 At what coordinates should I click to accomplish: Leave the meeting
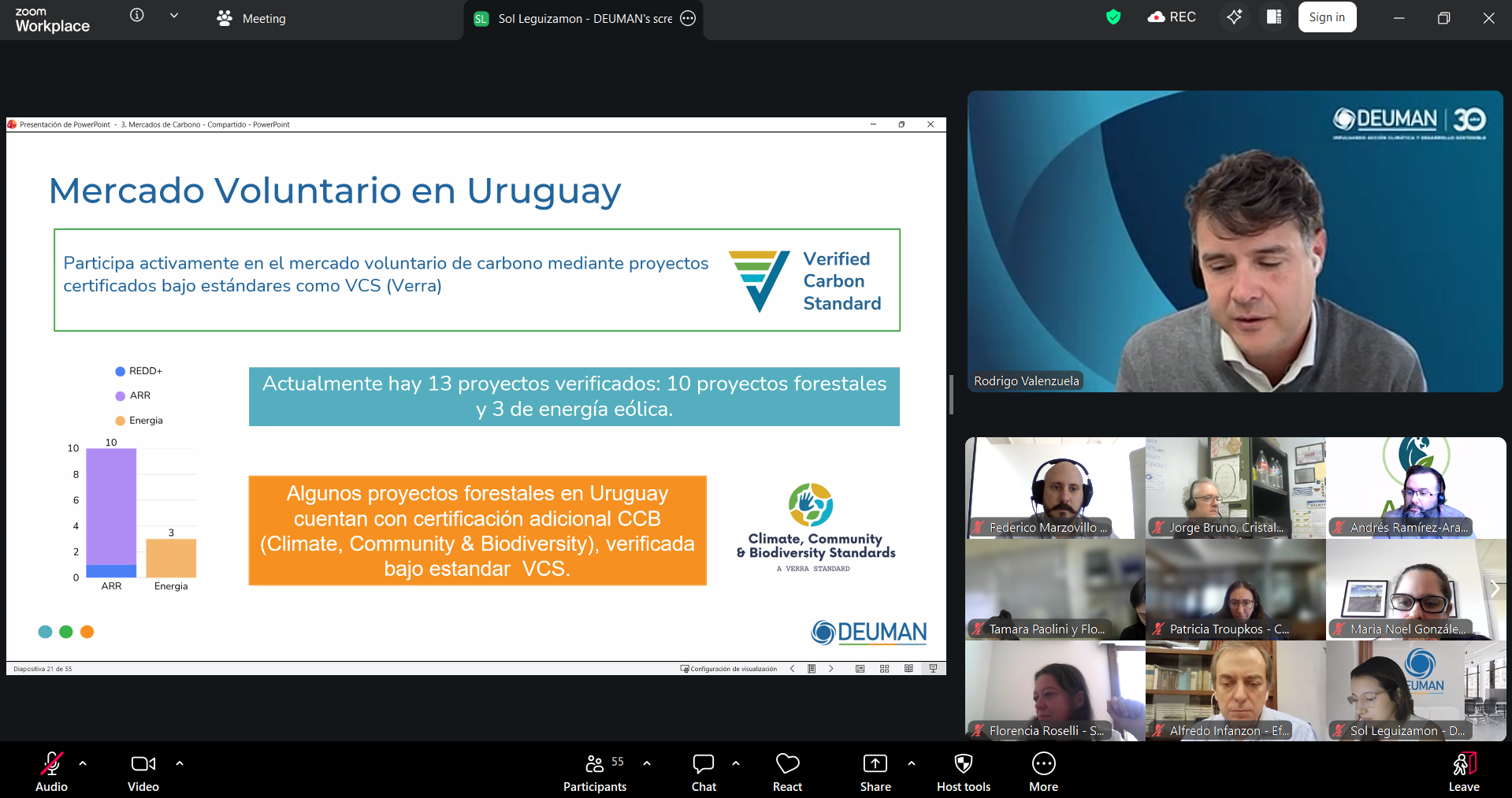click(1463, 772)
